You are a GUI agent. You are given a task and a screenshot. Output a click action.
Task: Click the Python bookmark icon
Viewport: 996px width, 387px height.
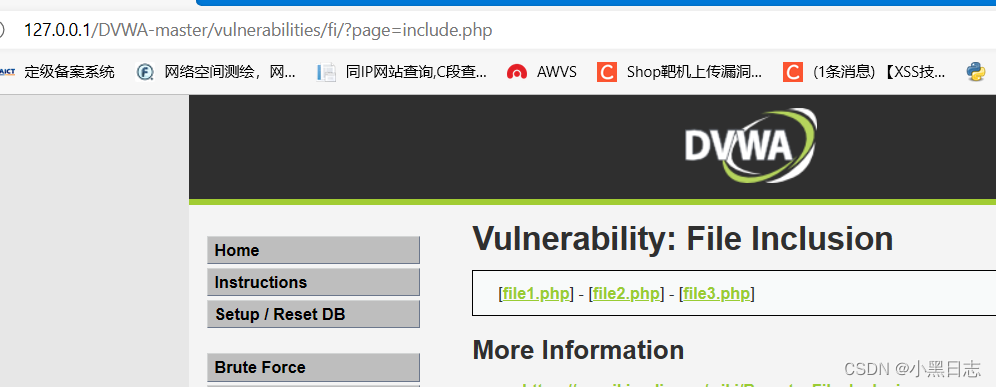click(976, 72)
